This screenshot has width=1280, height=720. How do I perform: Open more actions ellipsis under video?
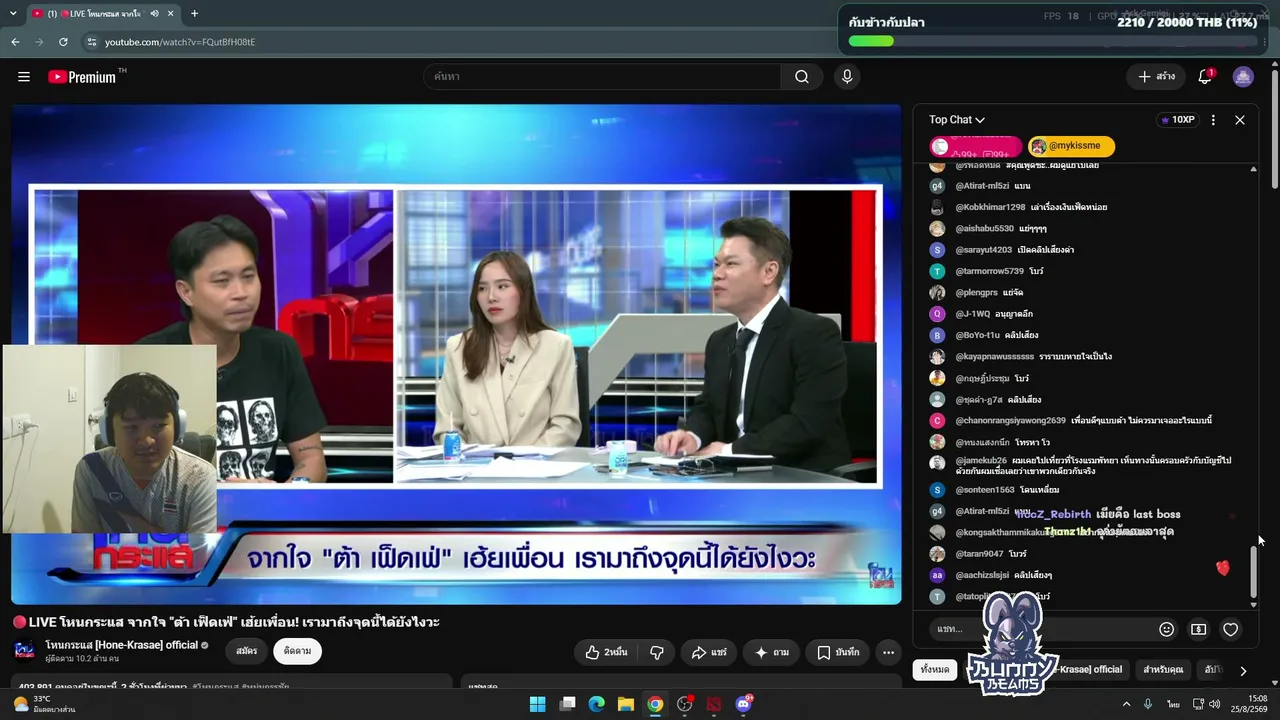[888, 652]
